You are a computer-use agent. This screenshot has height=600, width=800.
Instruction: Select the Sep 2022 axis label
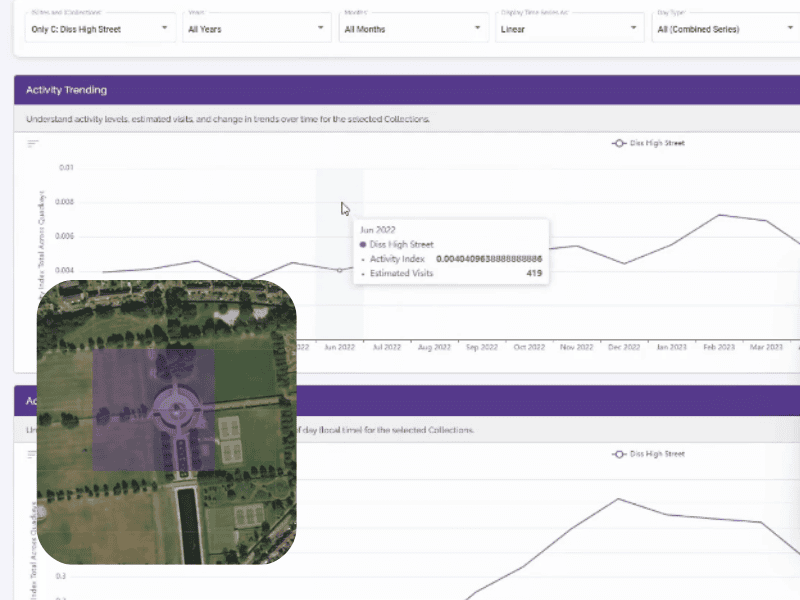(482, 348)
